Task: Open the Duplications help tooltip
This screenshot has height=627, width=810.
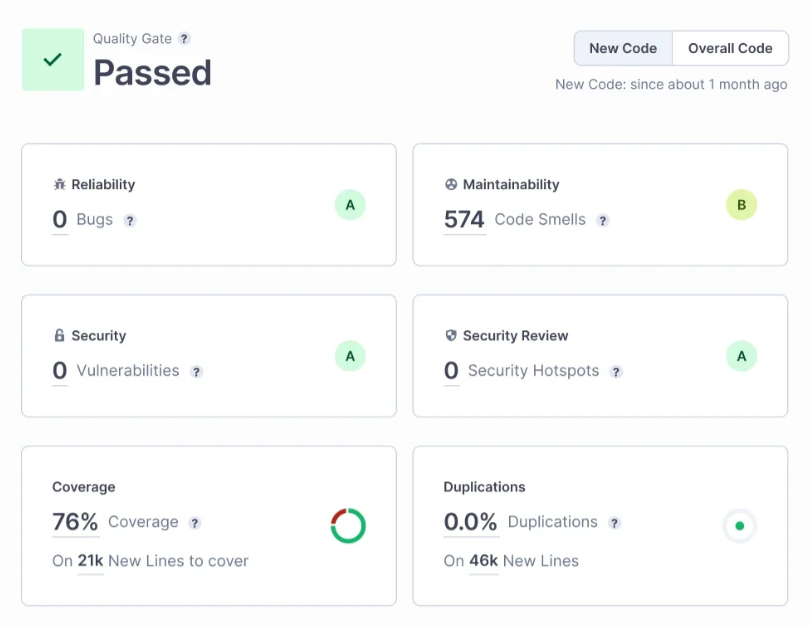Action: (x=617, y=522)
